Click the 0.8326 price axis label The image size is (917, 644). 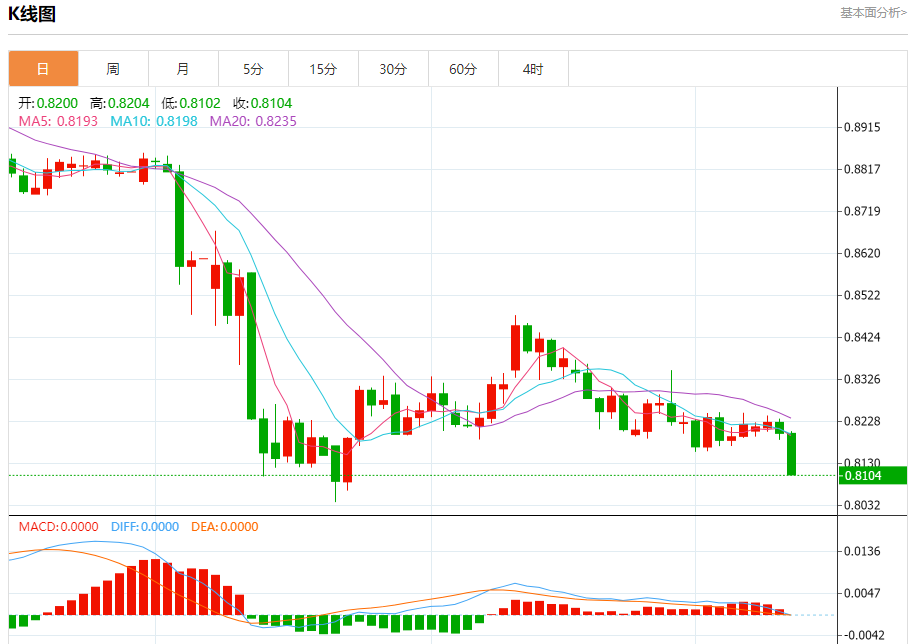(862, 380)
